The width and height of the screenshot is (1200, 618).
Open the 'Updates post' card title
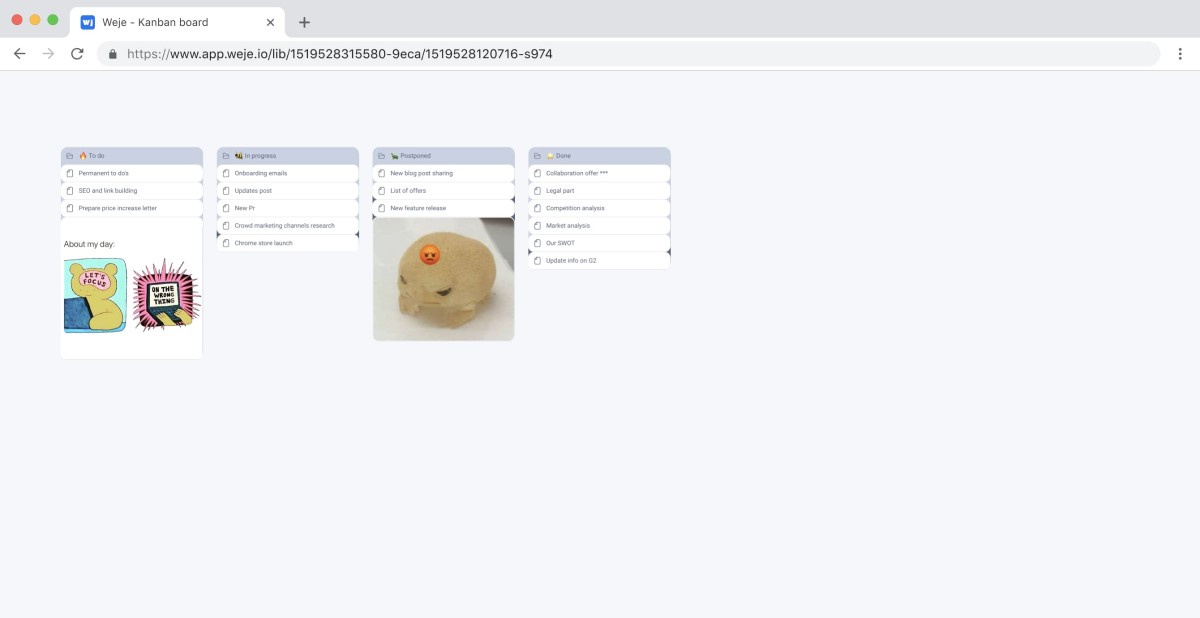tap(253, 191)
